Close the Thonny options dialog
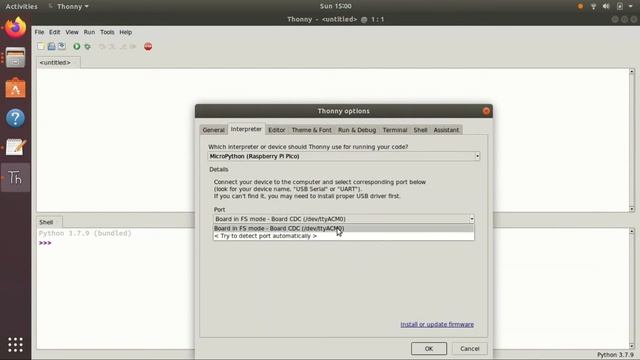This screenshot has width=640, height=360. (486, 111)
